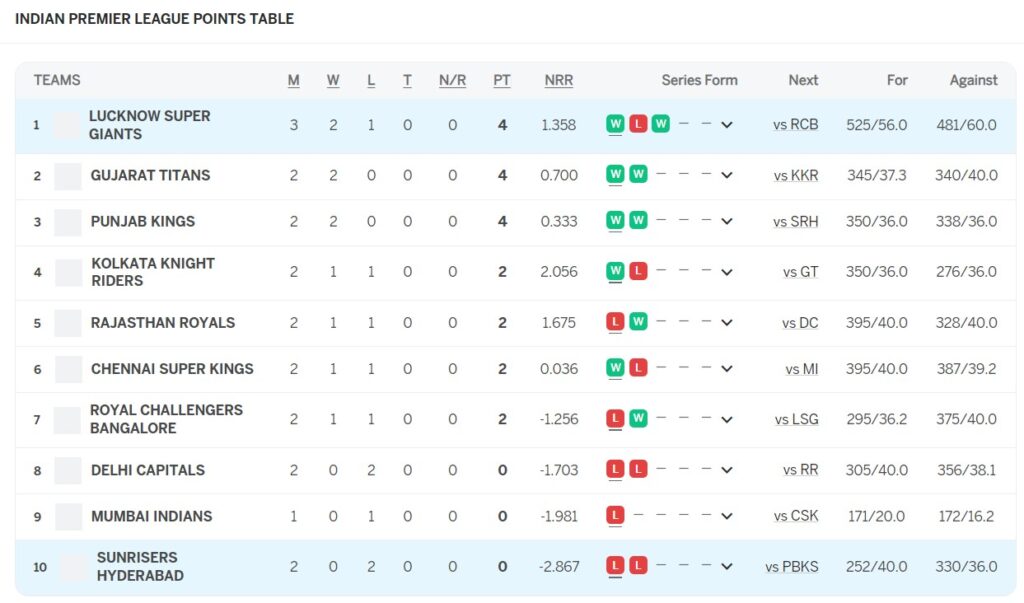
Task: Sort by PT column header
Action: tap(502, 80)
